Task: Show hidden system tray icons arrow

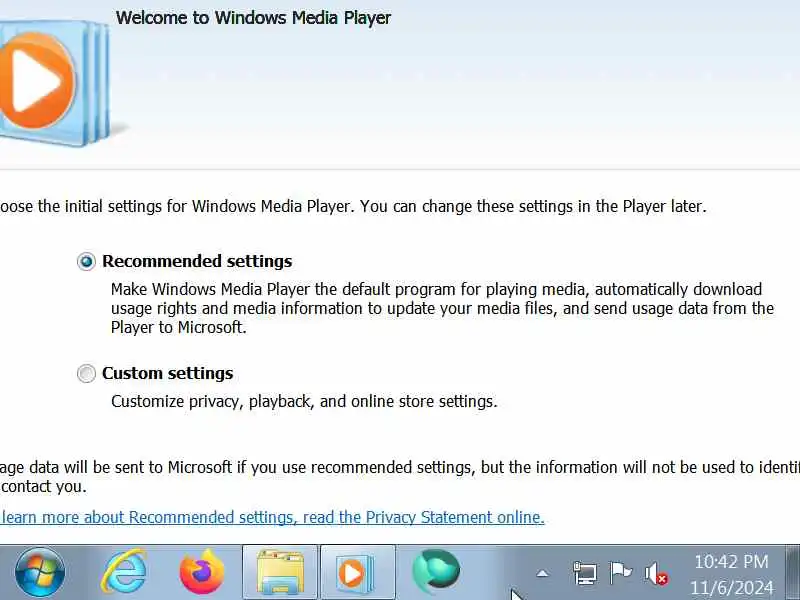Action: (542, 573)
